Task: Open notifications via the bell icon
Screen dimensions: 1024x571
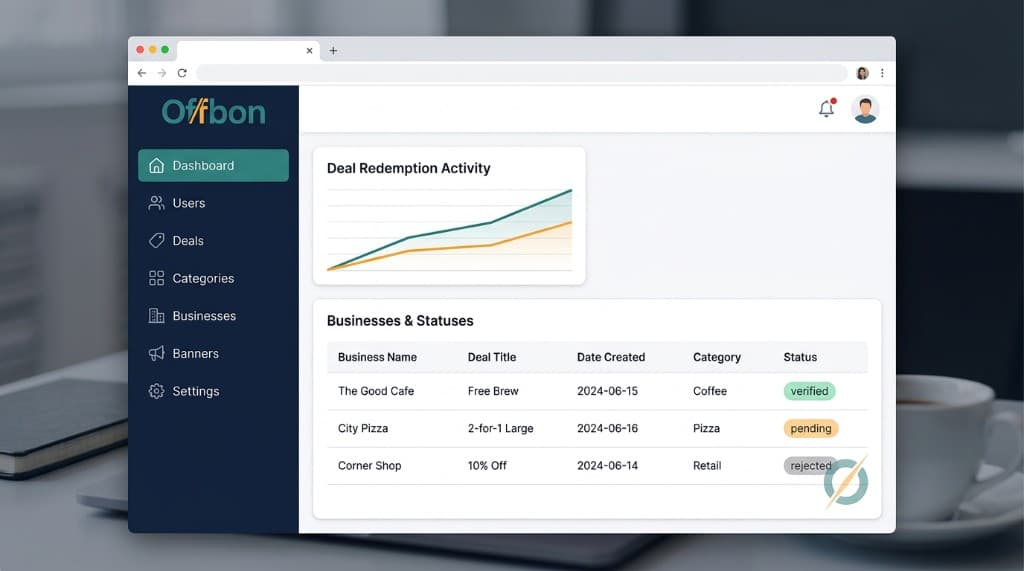Action: coord(827,108)
